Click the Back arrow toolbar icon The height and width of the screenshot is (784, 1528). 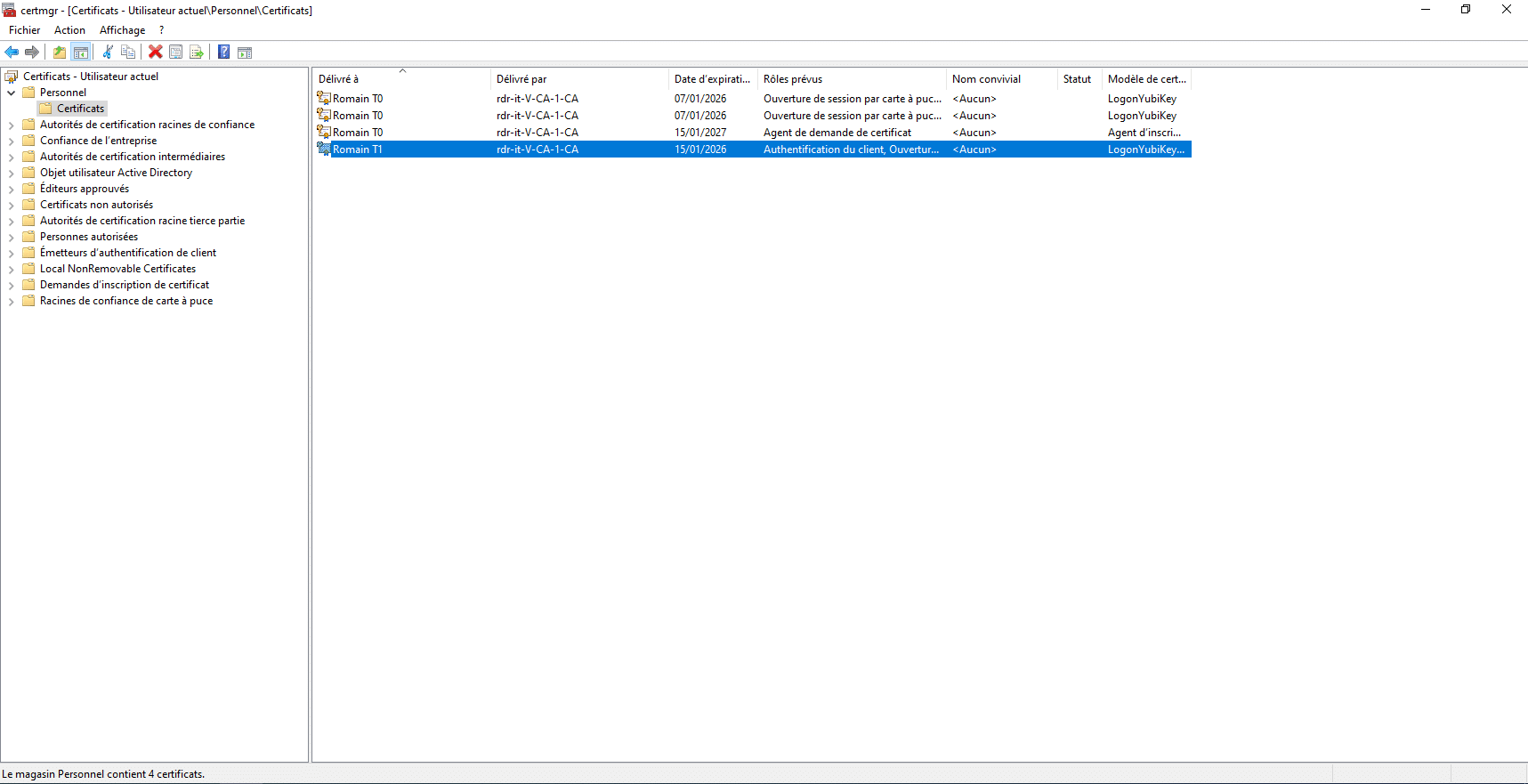coord(12,53)
